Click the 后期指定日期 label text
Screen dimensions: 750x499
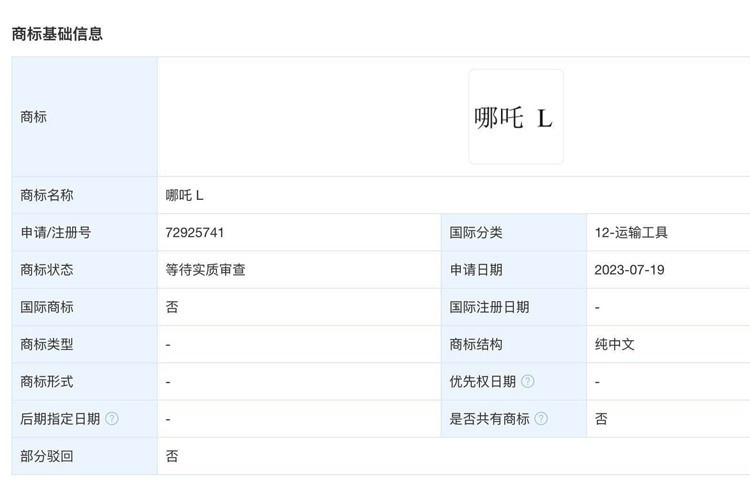(x=60, y=419)
